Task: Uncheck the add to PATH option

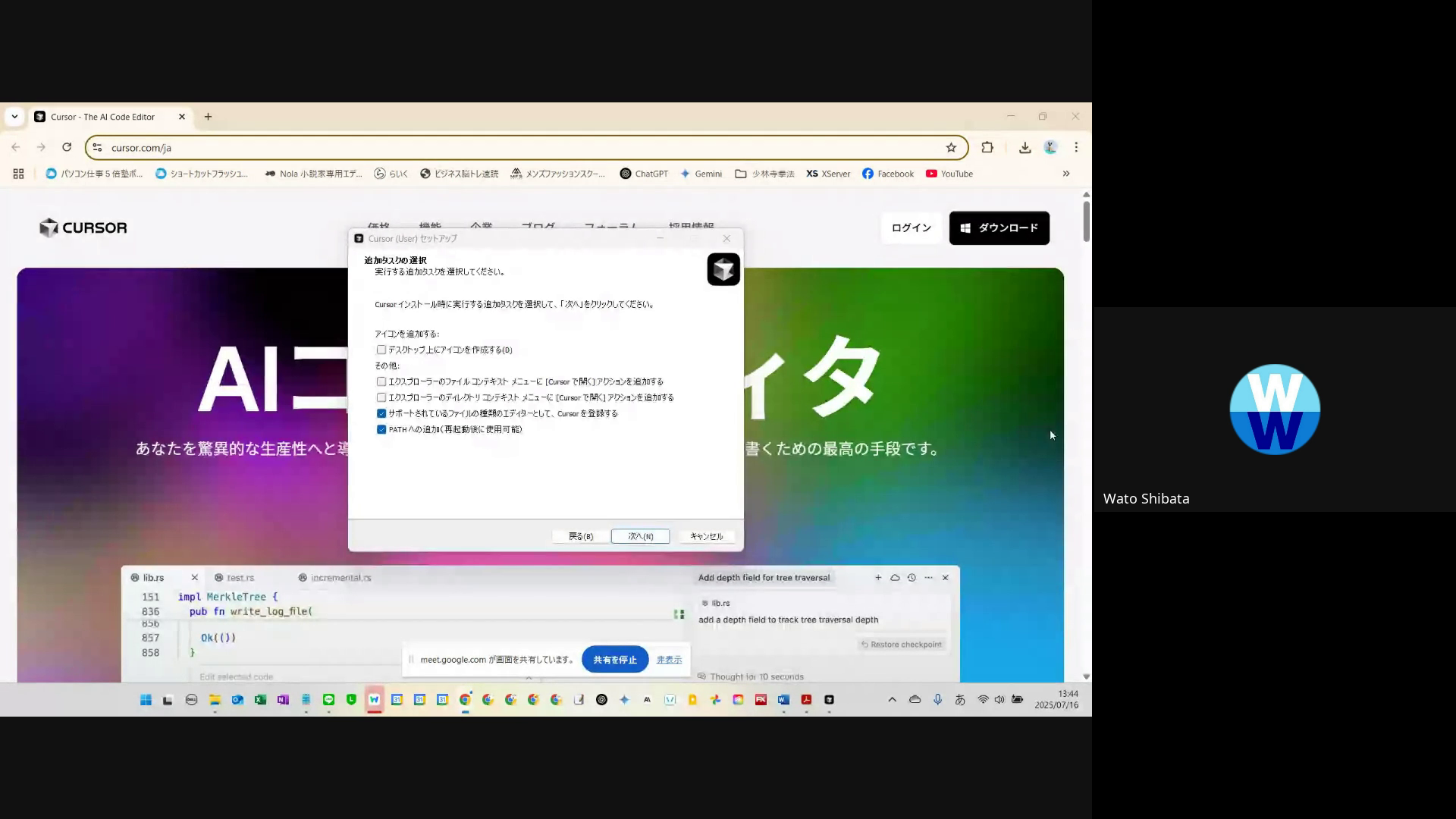Action: click(381, 429)
